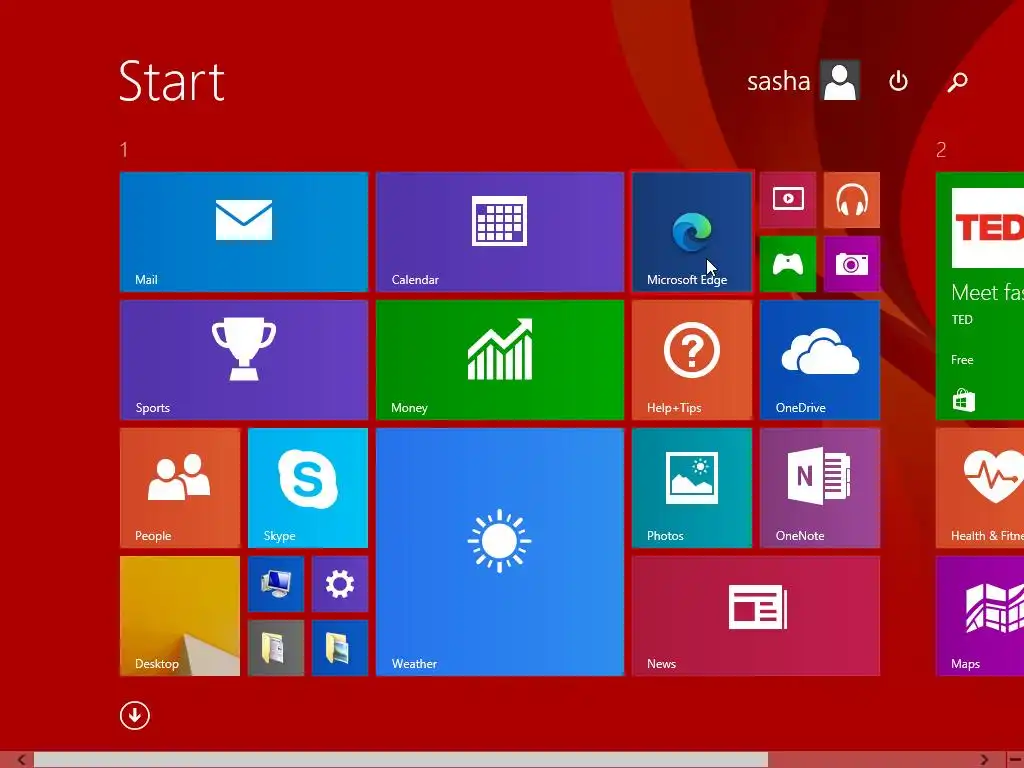Click the scrollbar right arrow

pyautogui.click(x=984, y=760)
